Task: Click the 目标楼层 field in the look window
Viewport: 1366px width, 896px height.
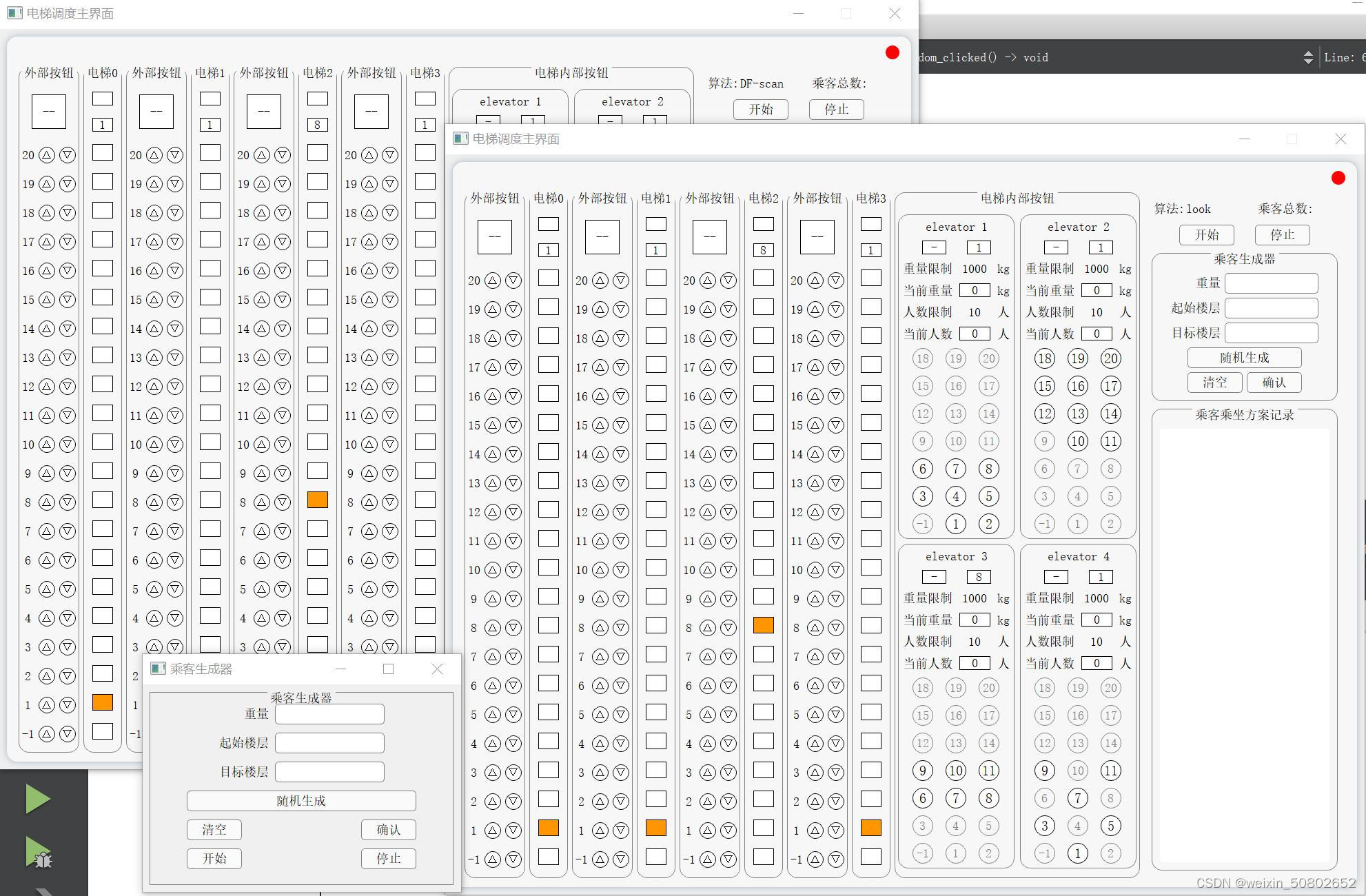Action: coord(1271,333)
